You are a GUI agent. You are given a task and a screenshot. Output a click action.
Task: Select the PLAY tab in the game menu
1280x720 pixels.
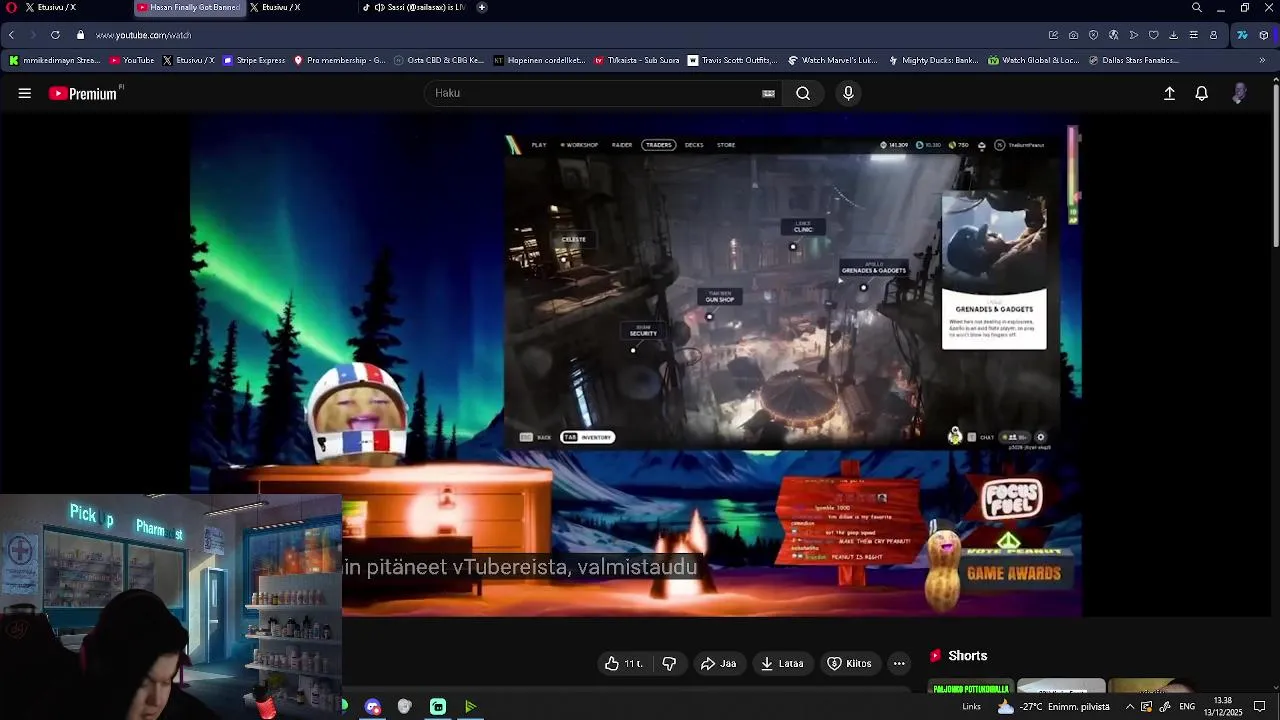point(539,145)
